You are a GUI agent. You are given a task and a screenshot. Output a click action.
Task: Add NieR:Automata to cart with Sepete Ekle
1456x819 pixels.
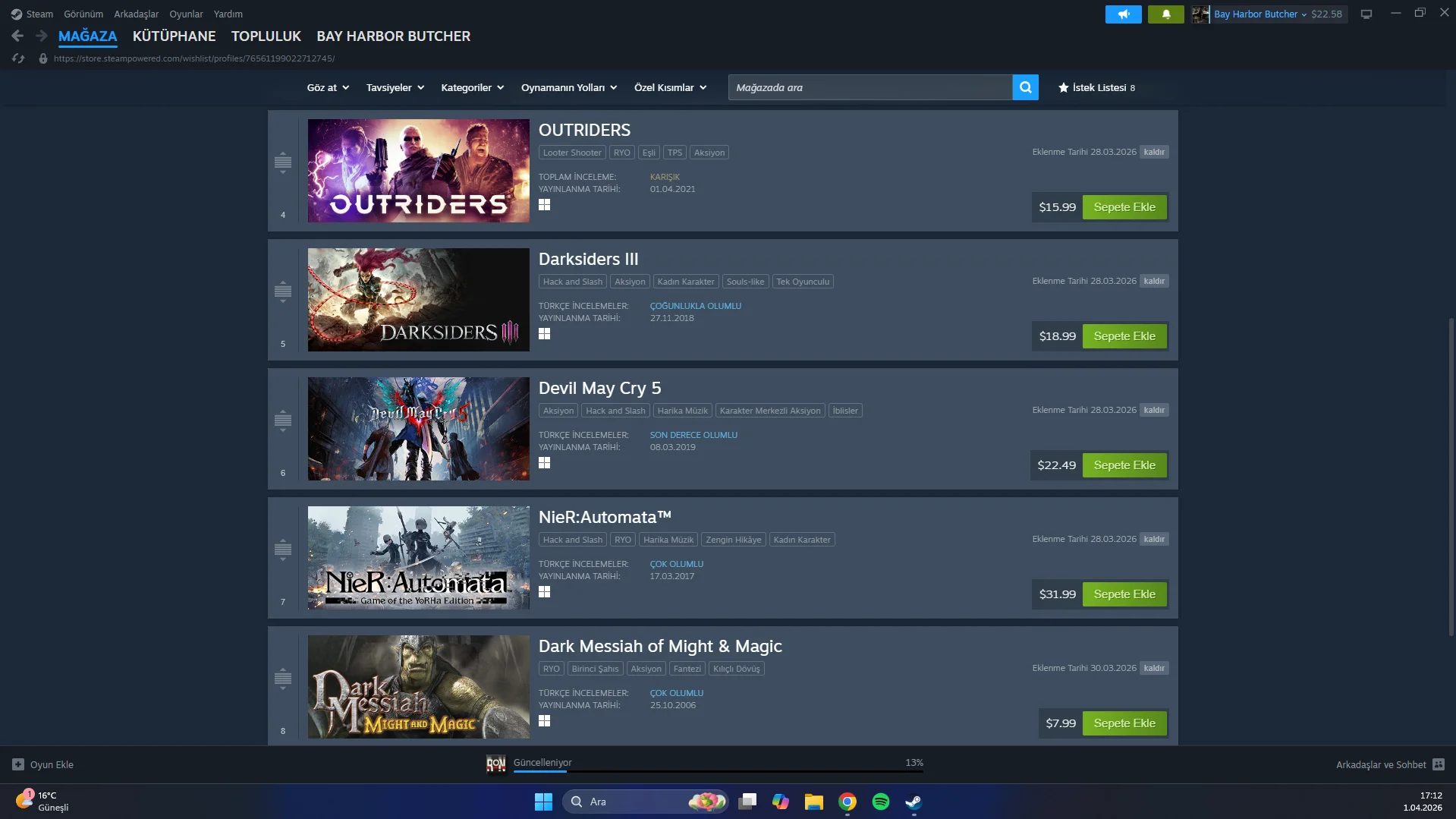(x=1124, y=594)
